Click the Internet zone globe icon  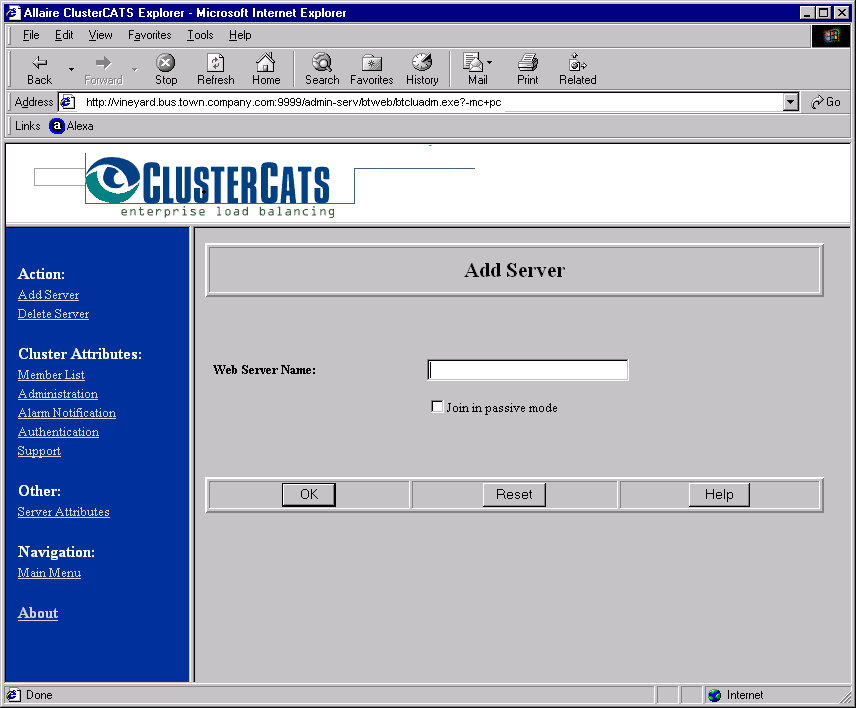click(x=715, y=695)
